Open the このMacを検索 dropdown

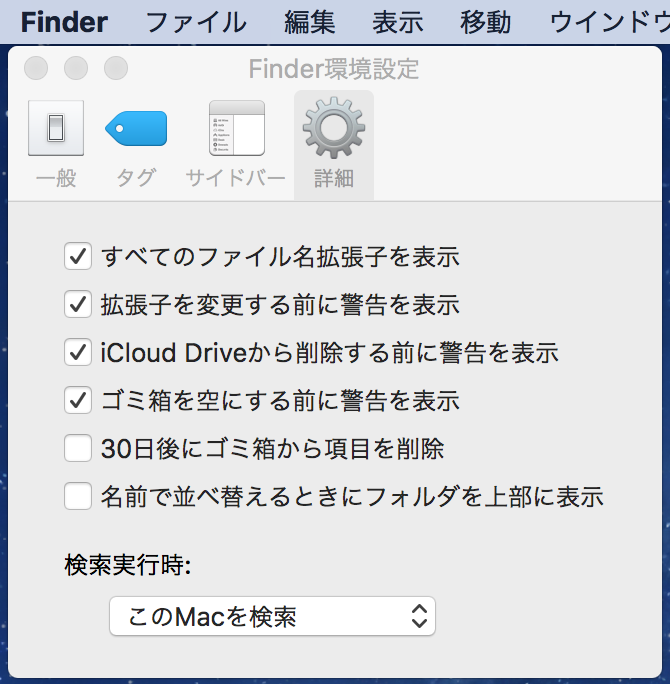pos(272,616)
